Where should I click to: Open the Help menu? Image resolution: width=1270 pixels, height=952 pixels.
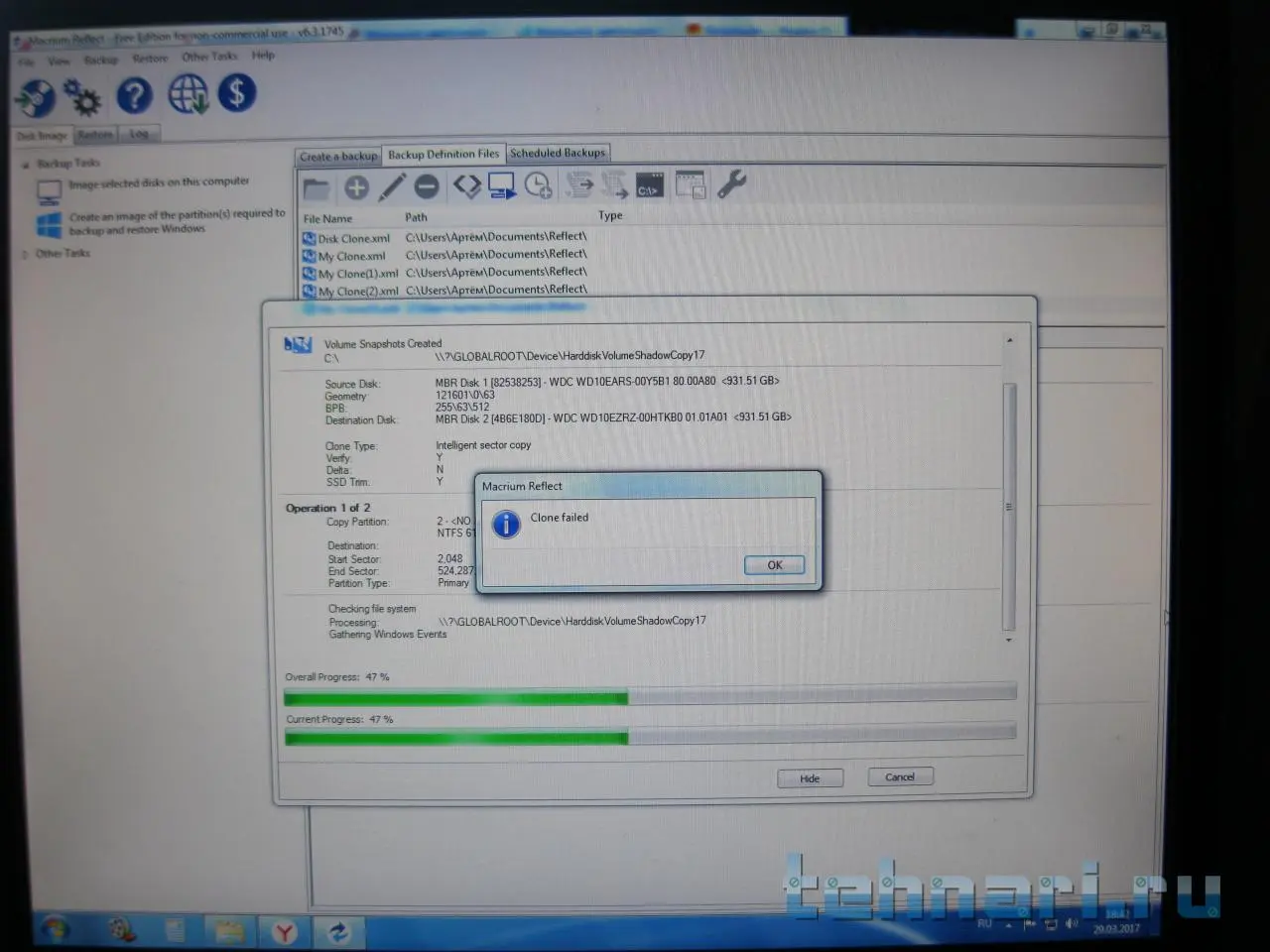click(x=263, y=56)
